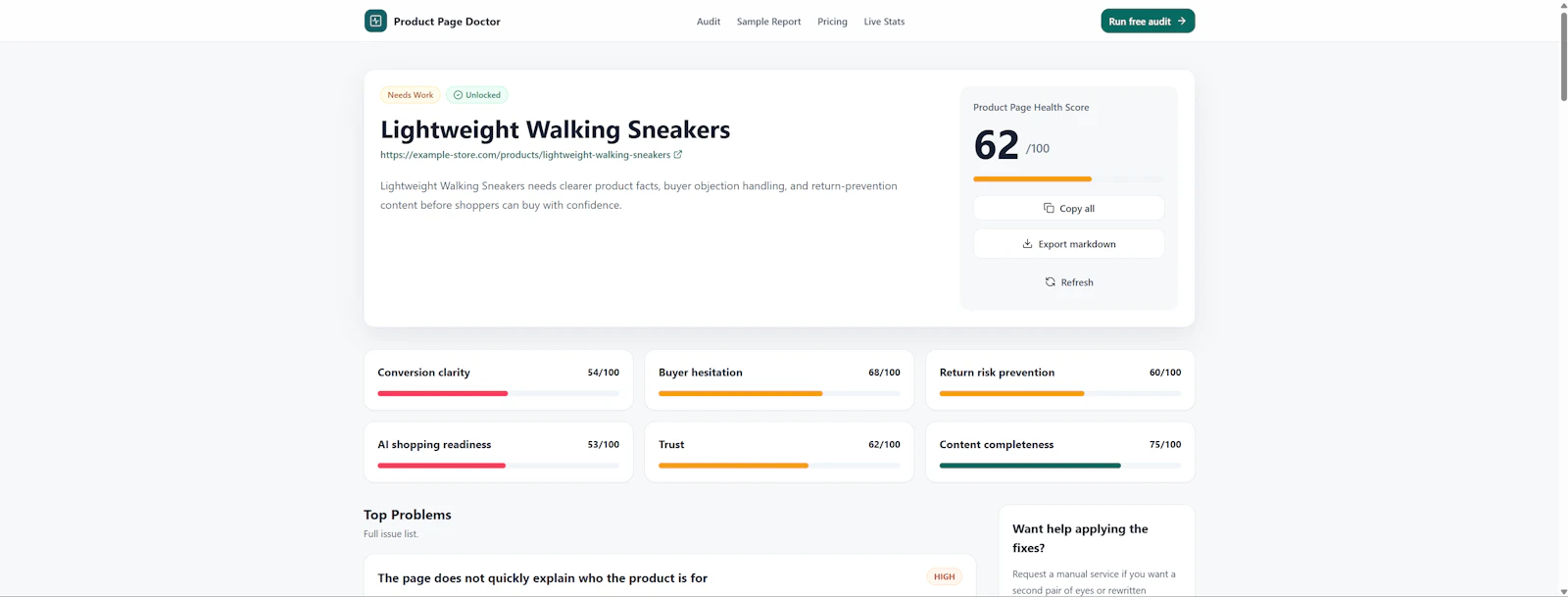
Task: Click the Content completeness label
Action: tap(997, 445)
